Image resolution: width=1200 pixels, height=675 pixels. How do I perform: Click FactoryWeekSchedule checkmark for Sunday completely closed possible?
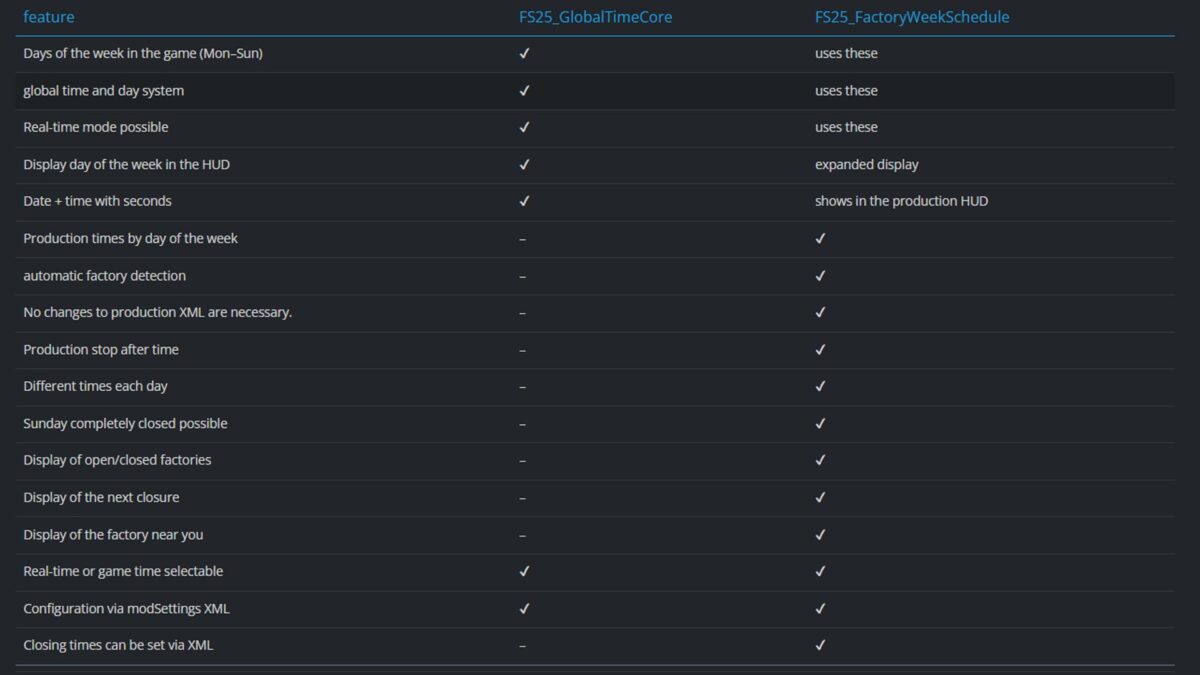pos(820,424)
